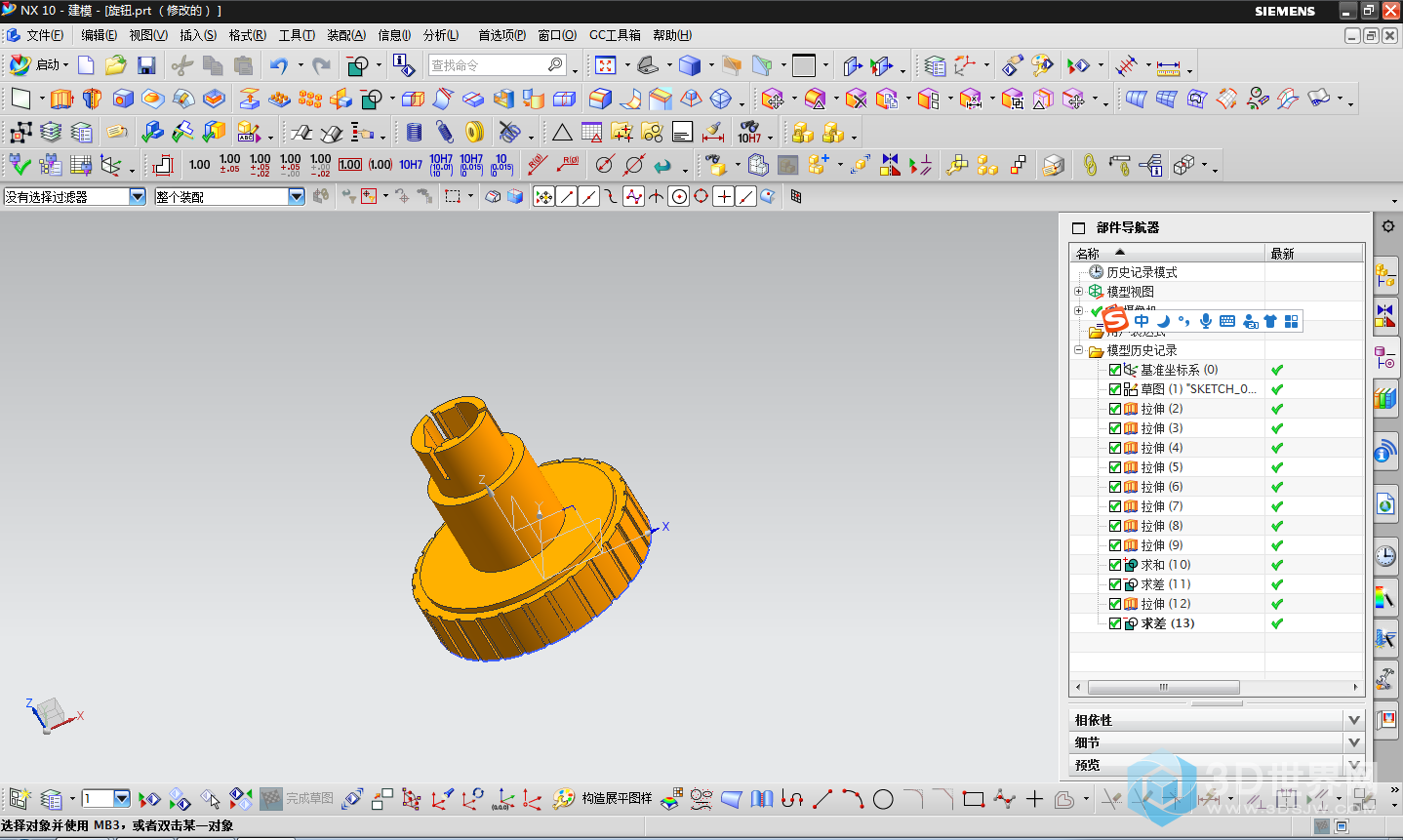Select the Mirror Assembly icon
1403x840 pixels.
[x=890, y=165]
